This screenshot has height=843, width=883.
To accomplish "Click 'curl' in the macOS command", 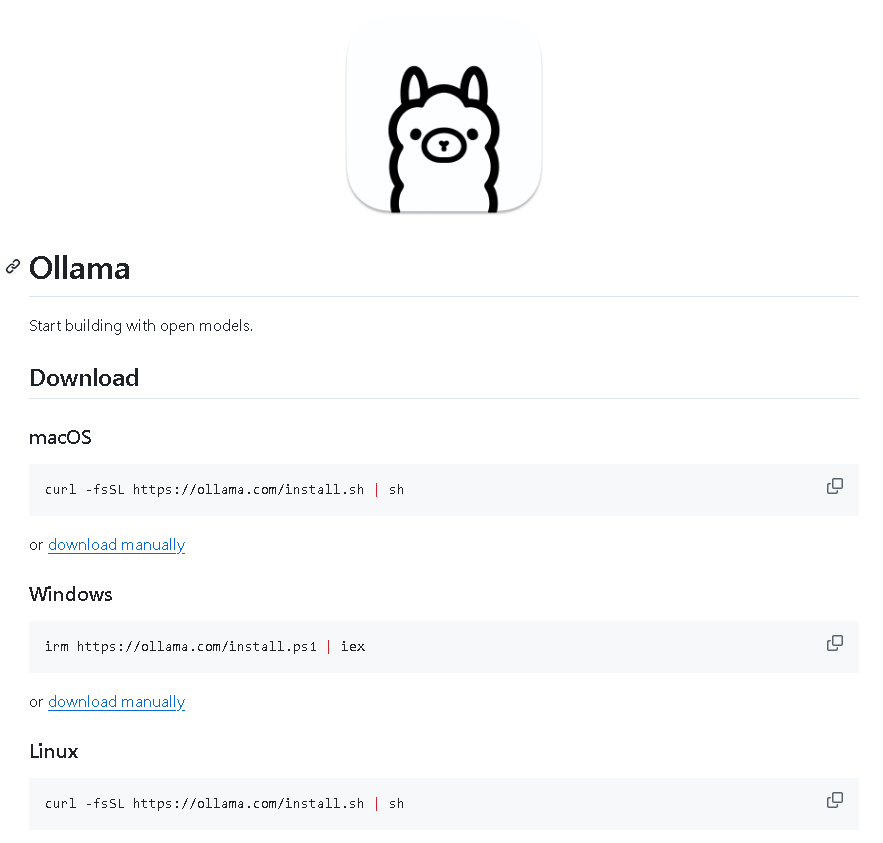I will 60,490.
